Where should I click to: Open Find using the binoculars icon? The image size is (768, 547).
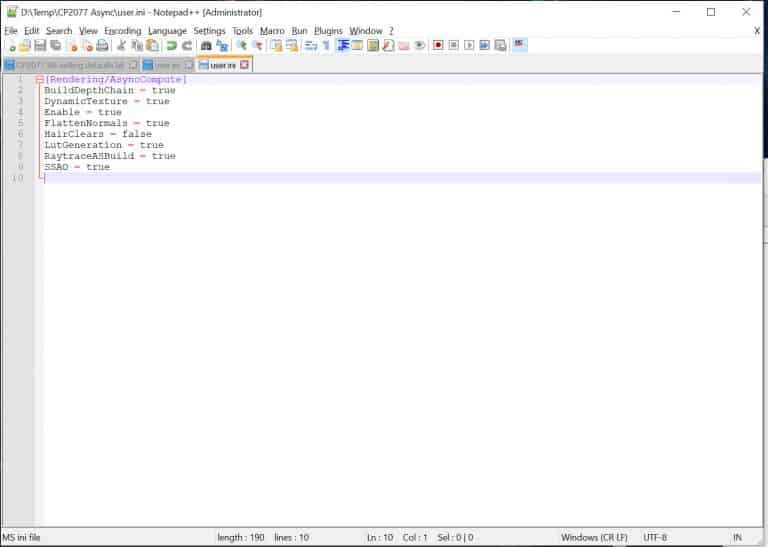click(206, 46)
